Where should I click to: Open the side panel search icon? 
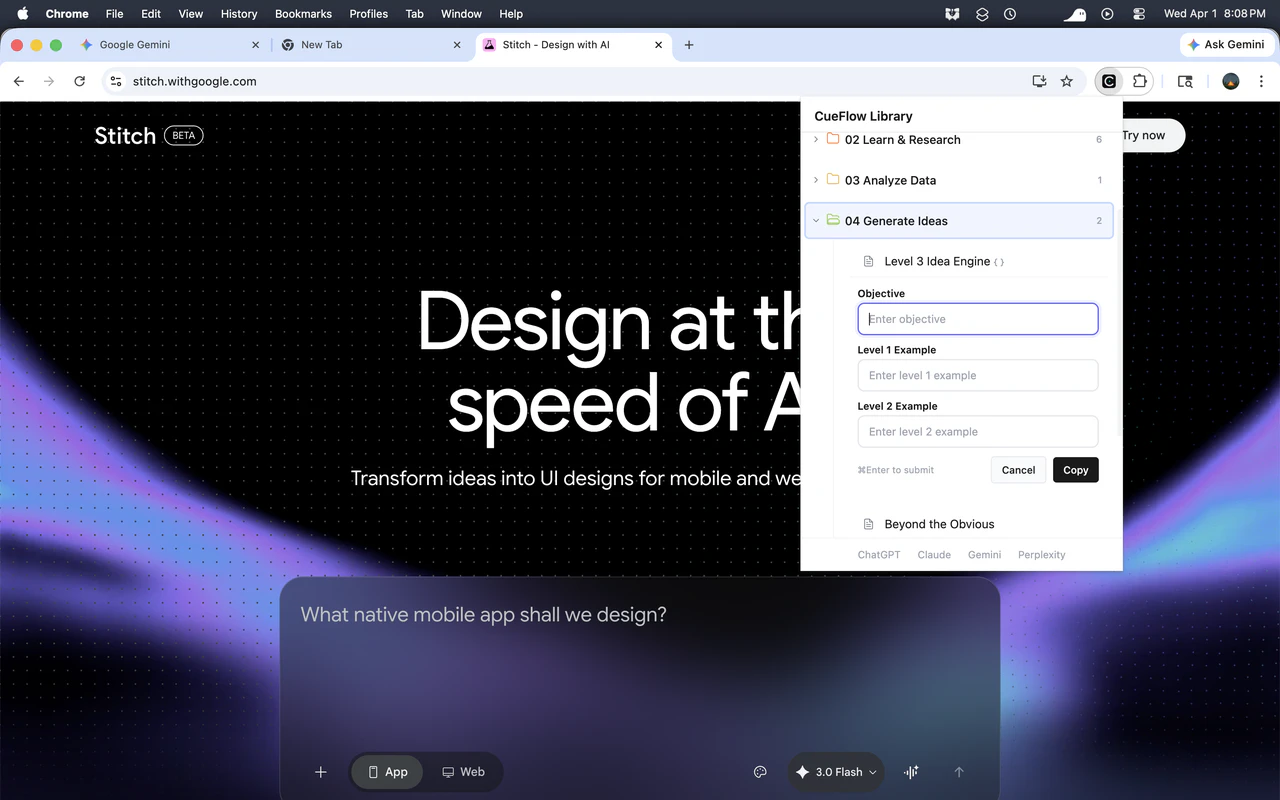tap(1185, 81)
